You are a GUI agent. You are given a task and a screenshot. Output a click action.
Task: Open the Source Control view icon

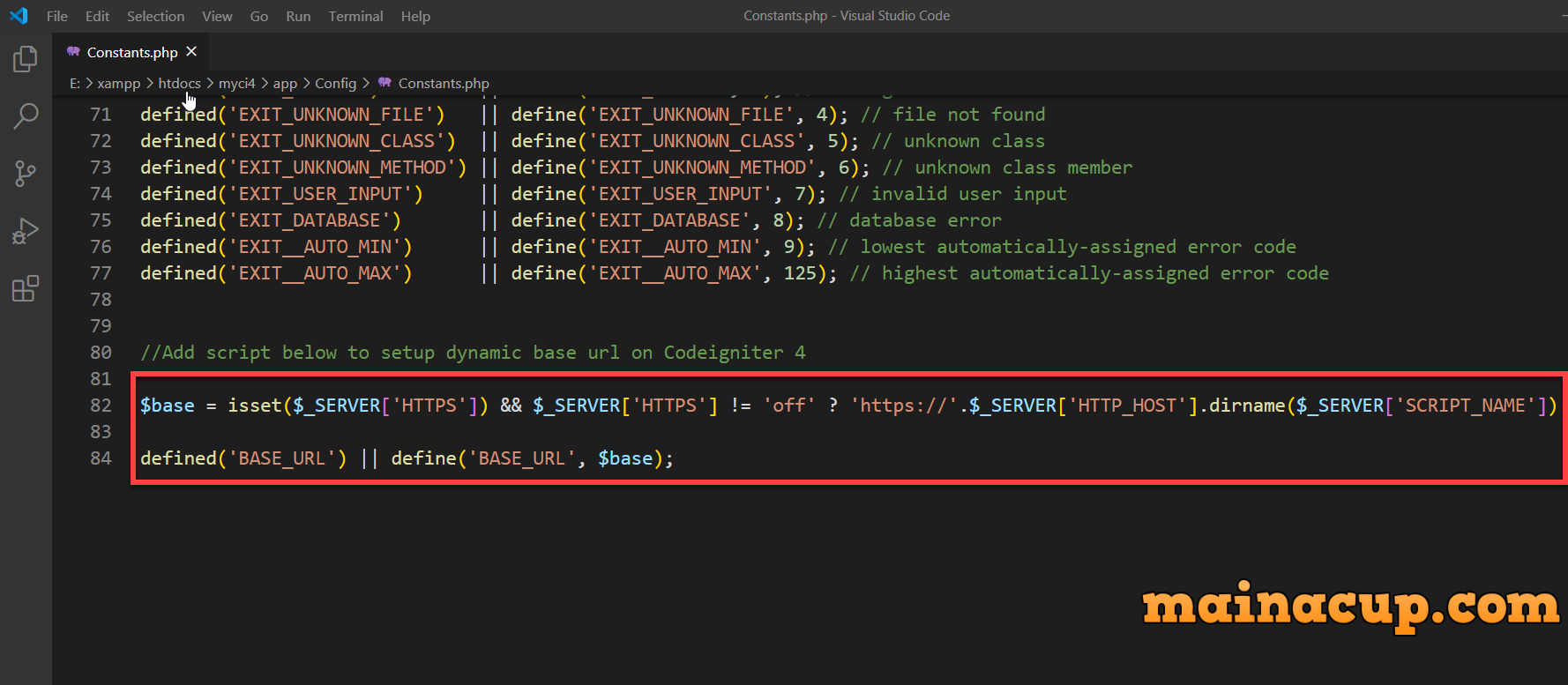coord(26,174)
